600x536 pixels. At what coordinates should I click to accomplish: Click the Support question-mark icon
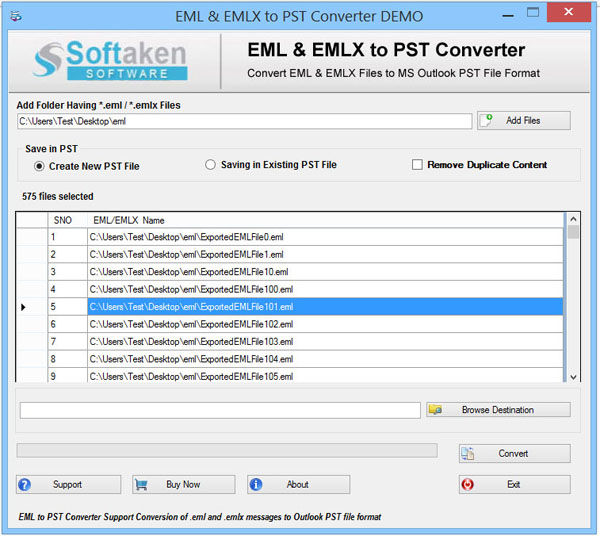(x=24, y=484)
